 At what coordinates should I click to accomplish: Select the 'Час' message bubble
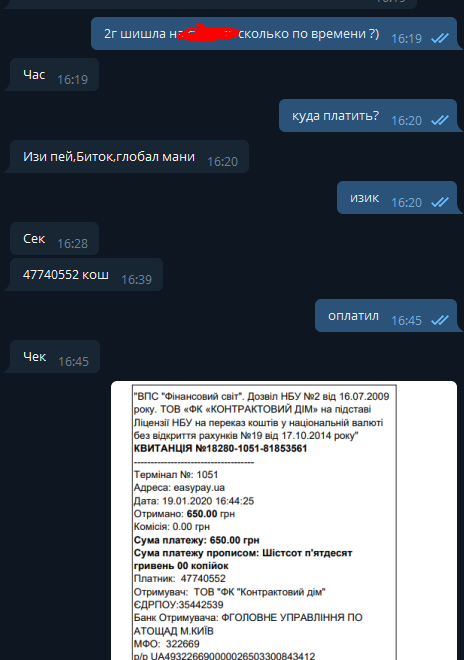(54, 75)
